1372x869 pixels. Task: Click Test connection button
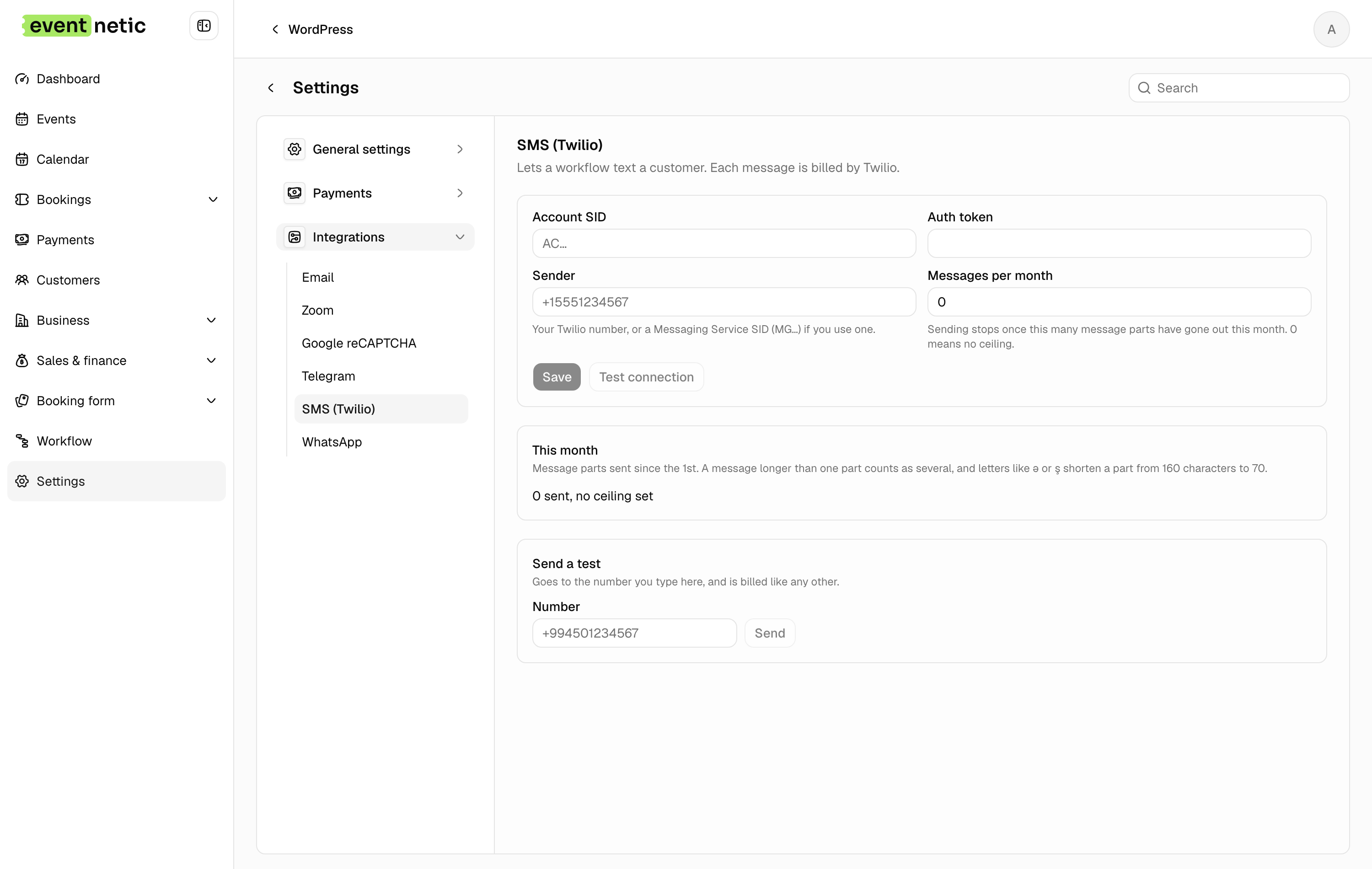[x=646, y=377]
